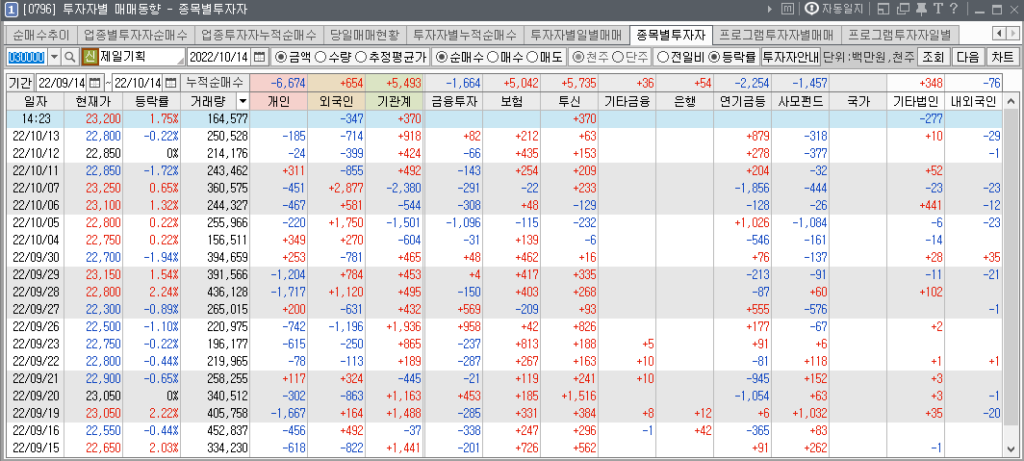
Task: Click the stock code input field
Action: click(26, 57)
